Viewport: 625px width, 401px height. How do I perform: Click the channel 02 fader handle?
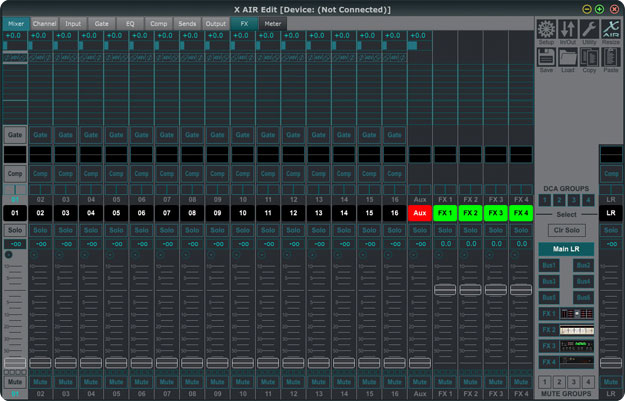tap(40, 363)
